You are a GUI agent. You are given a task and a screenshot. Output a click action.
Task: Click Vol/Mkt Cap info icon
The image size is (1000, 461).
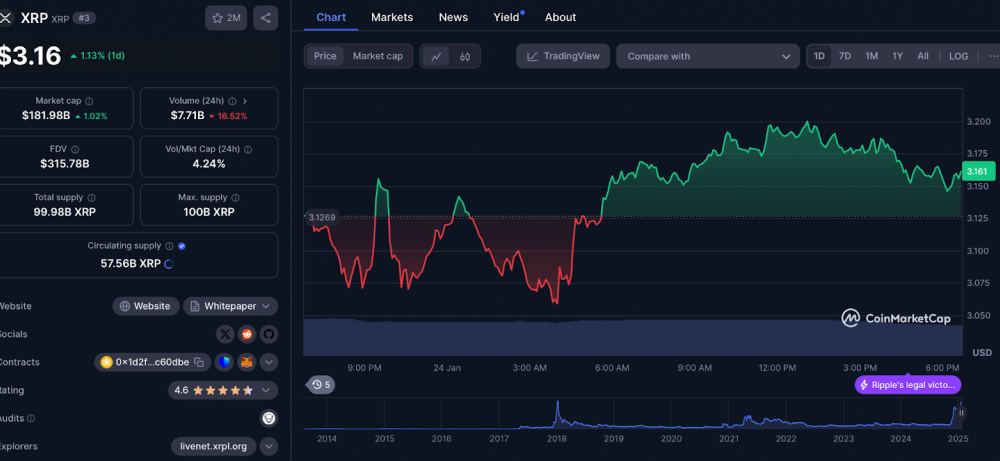click(248, 149)
